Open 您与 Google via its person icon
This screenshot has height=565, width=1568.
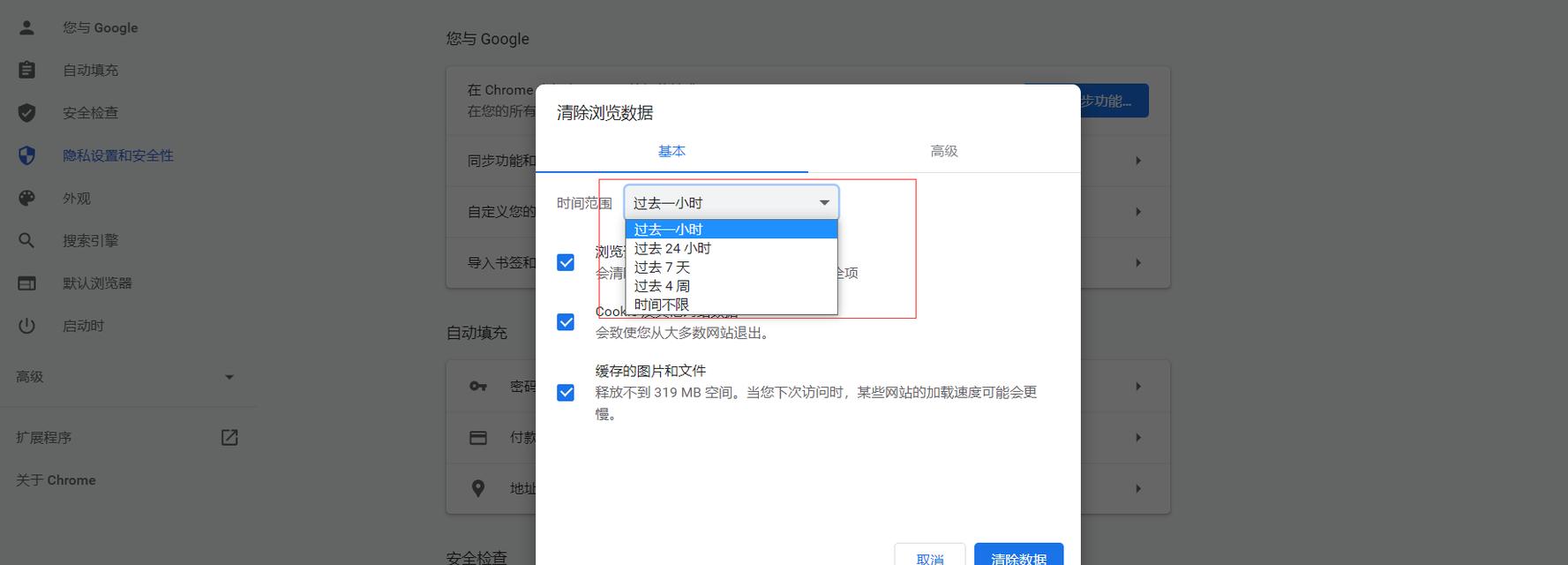(x=26, y=27)
